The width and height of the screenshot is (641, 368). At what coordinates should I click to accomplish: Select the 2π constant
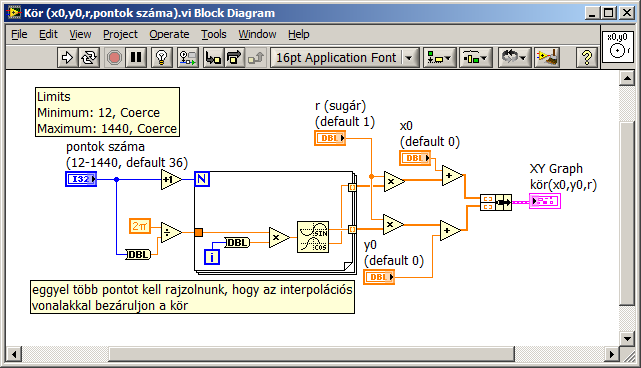(140, 226)
